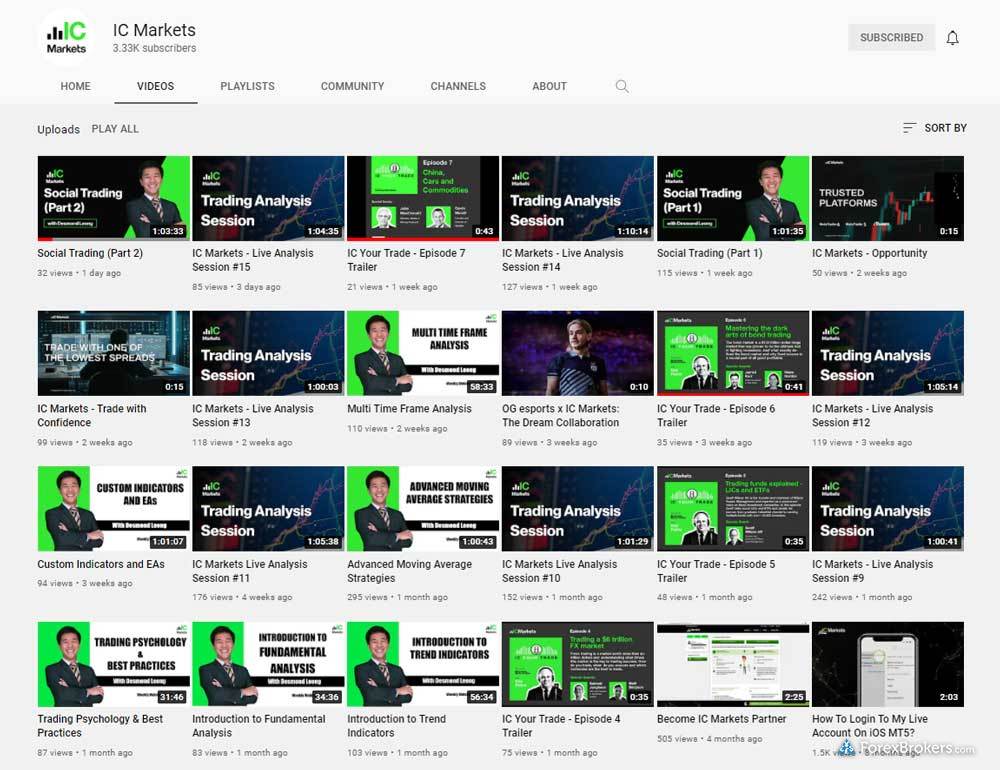Viewport: 1000px width, 770px height.
Task: Open the Channels tab
Action: pos(458,86)
